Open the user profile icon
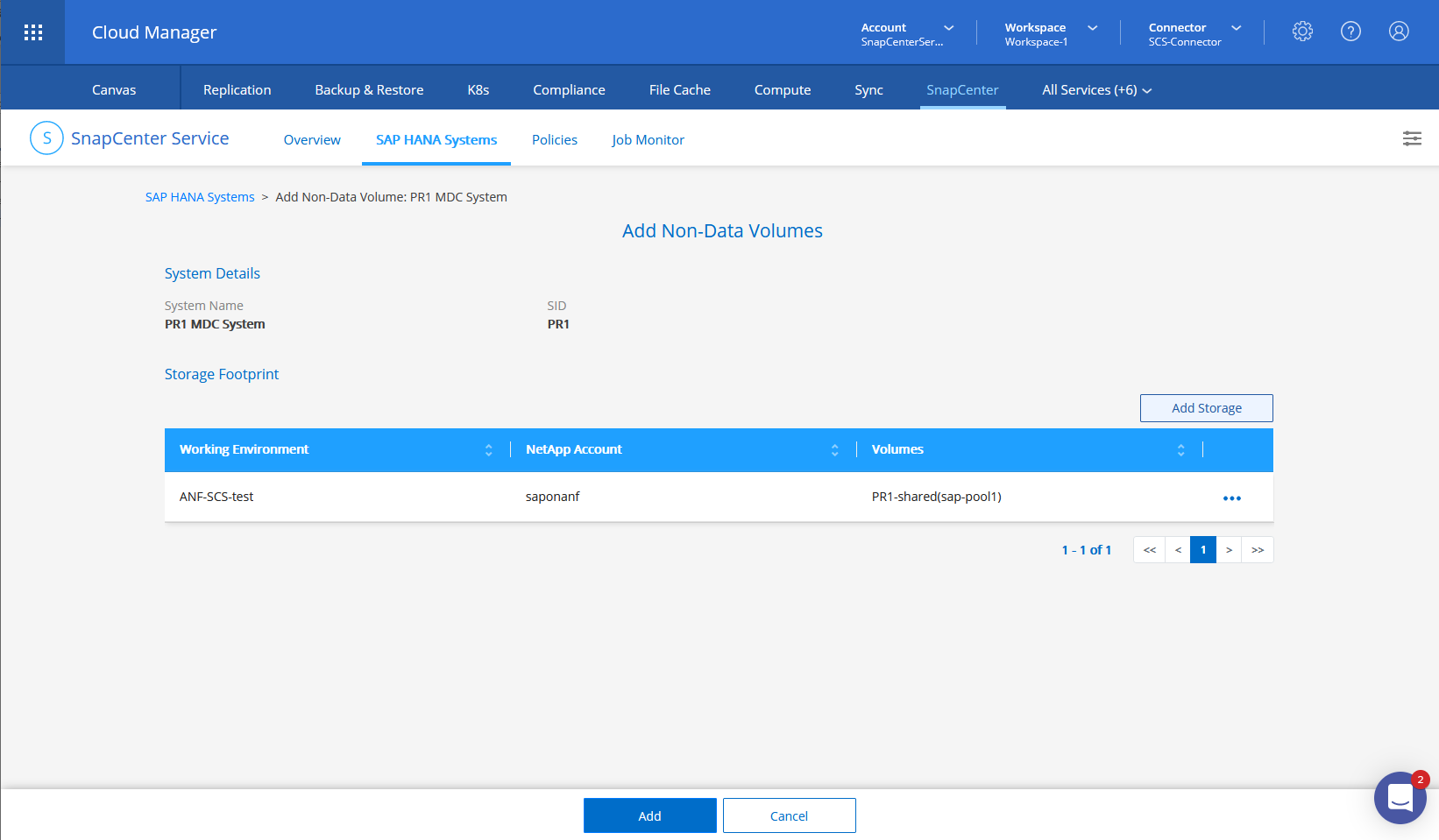 (x=1400, y=32)
